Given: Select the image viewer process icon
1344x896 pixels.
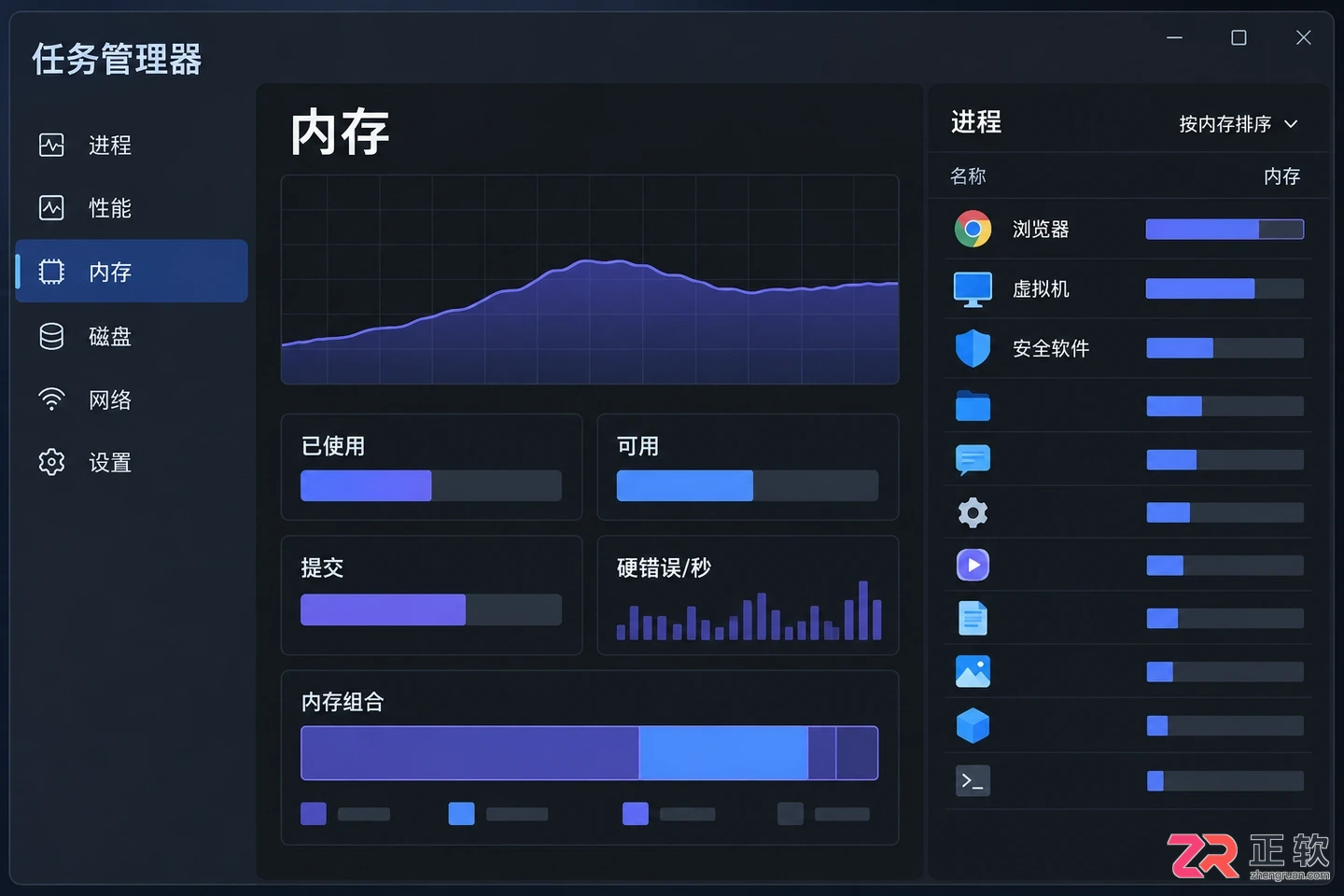Looking at the screenshot, I should point(973,672).
